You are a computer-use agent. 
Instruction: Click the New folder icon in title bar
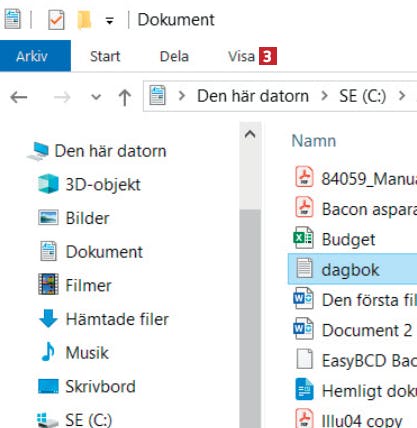(x=84, y=20)
